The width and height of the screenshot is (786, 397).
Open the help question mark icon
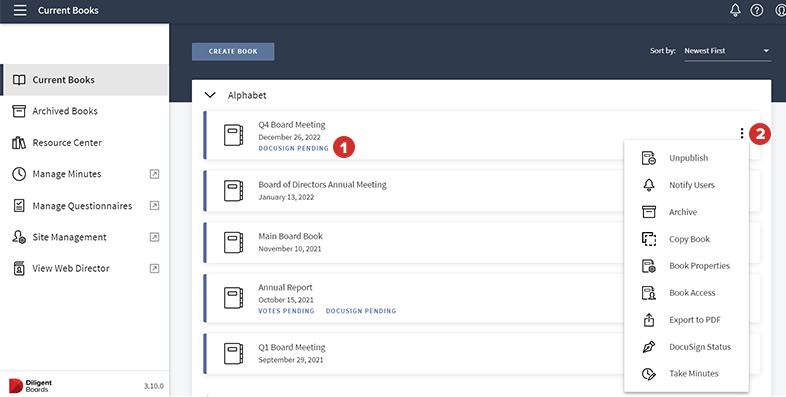[756, 10]
